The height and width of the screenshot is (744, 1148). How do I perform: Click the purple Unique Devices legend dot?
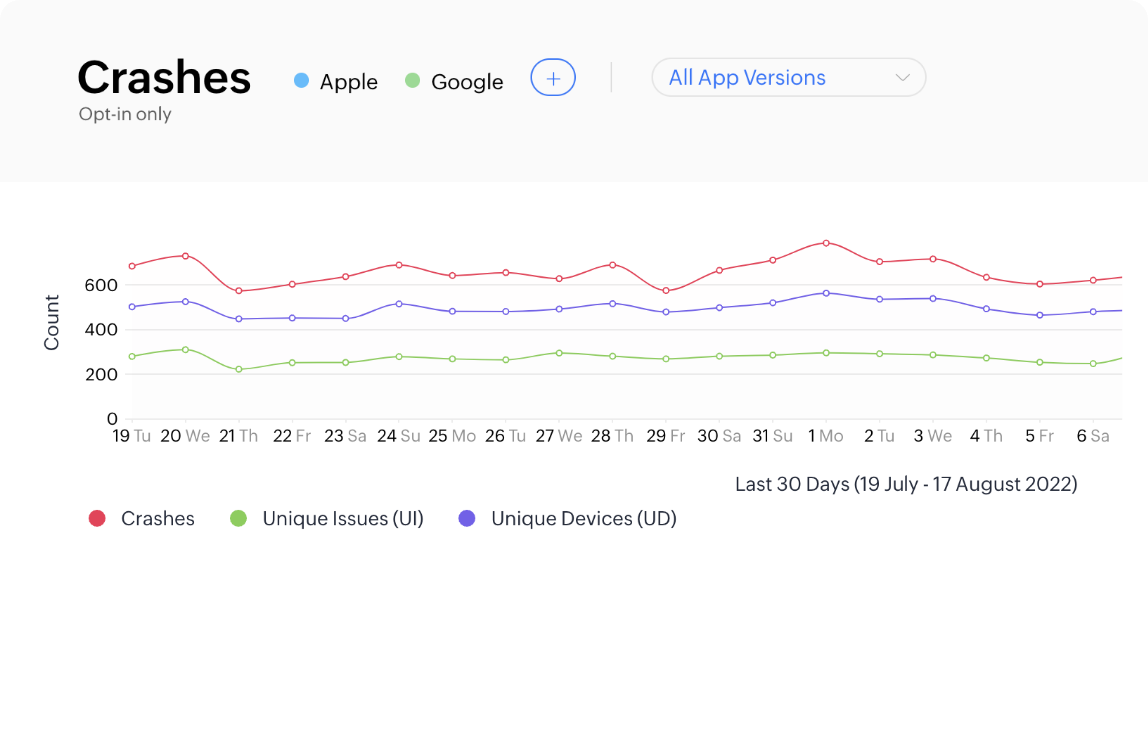coord(466,518)
